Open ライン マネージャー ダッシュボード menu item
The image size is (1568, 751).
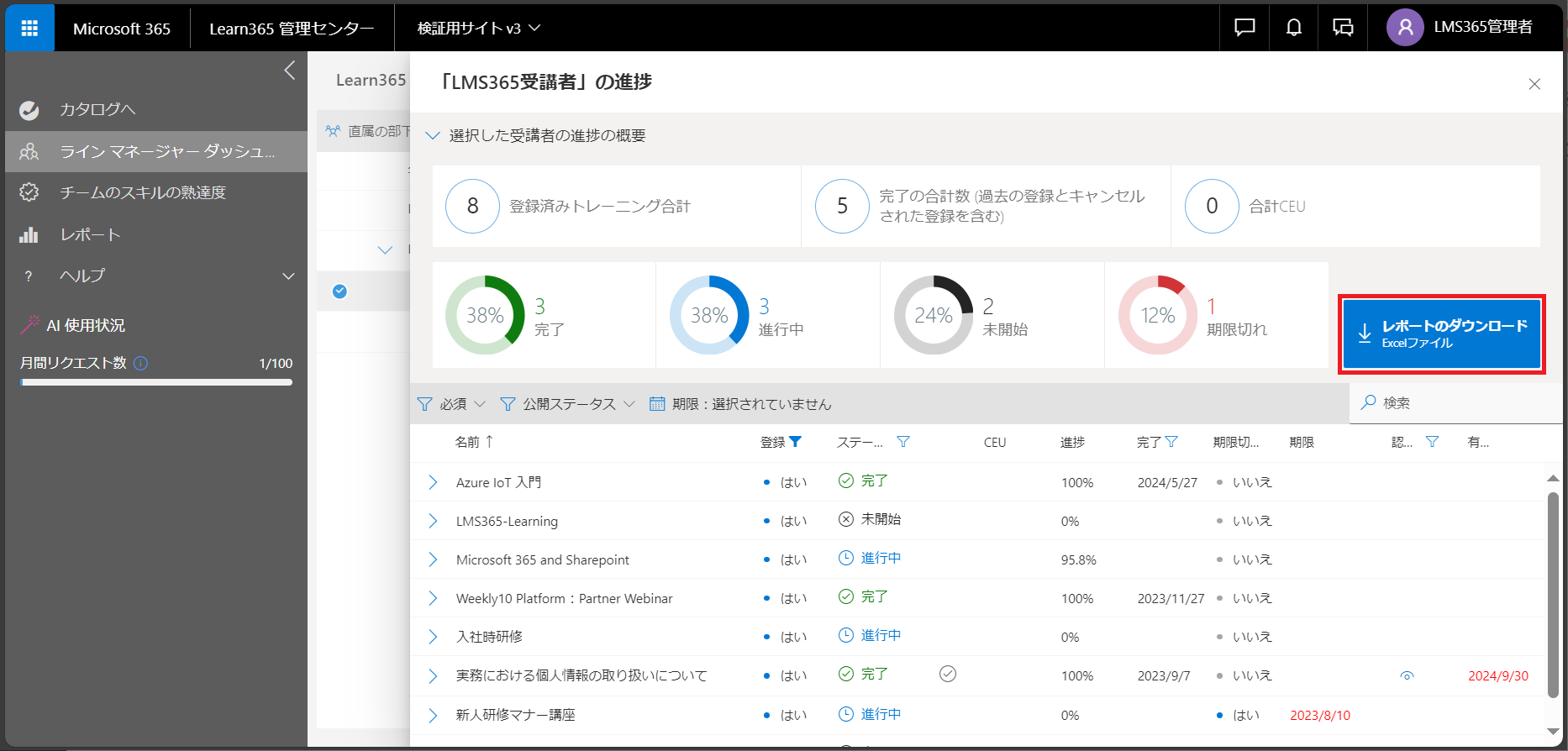pos(156,151)
